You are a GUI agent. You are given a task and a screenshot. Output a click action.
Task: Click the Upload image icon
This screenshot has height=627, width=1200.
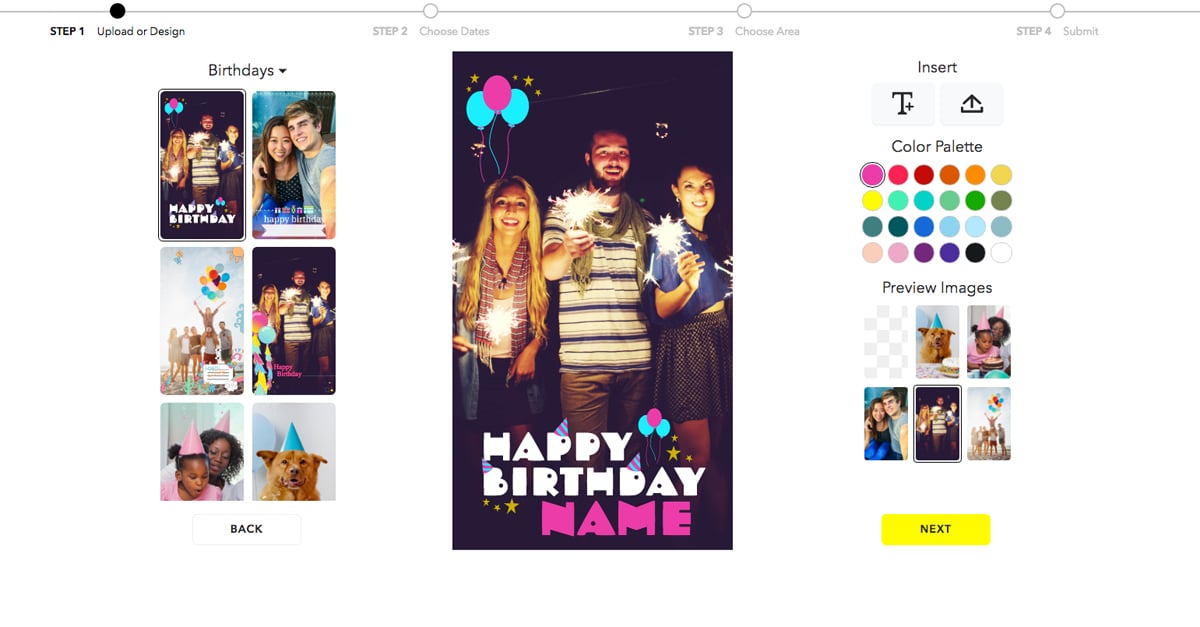point(971,104)
